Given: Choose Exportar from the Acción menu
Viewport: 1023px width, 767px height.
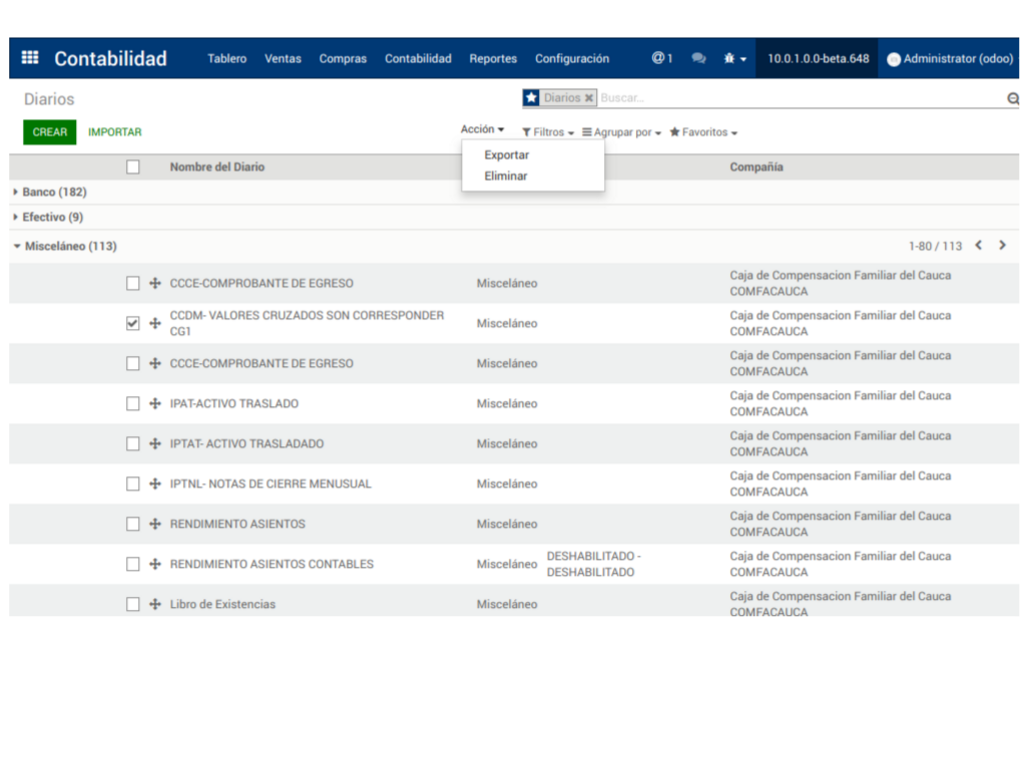Looking at the screenshot, I should 506,155.
